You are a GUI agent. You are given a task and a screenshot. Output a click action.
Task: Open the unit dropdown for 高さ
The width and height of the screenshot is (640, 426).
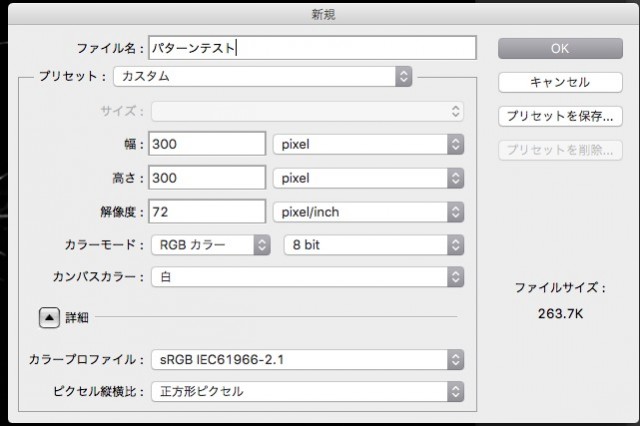368,178
